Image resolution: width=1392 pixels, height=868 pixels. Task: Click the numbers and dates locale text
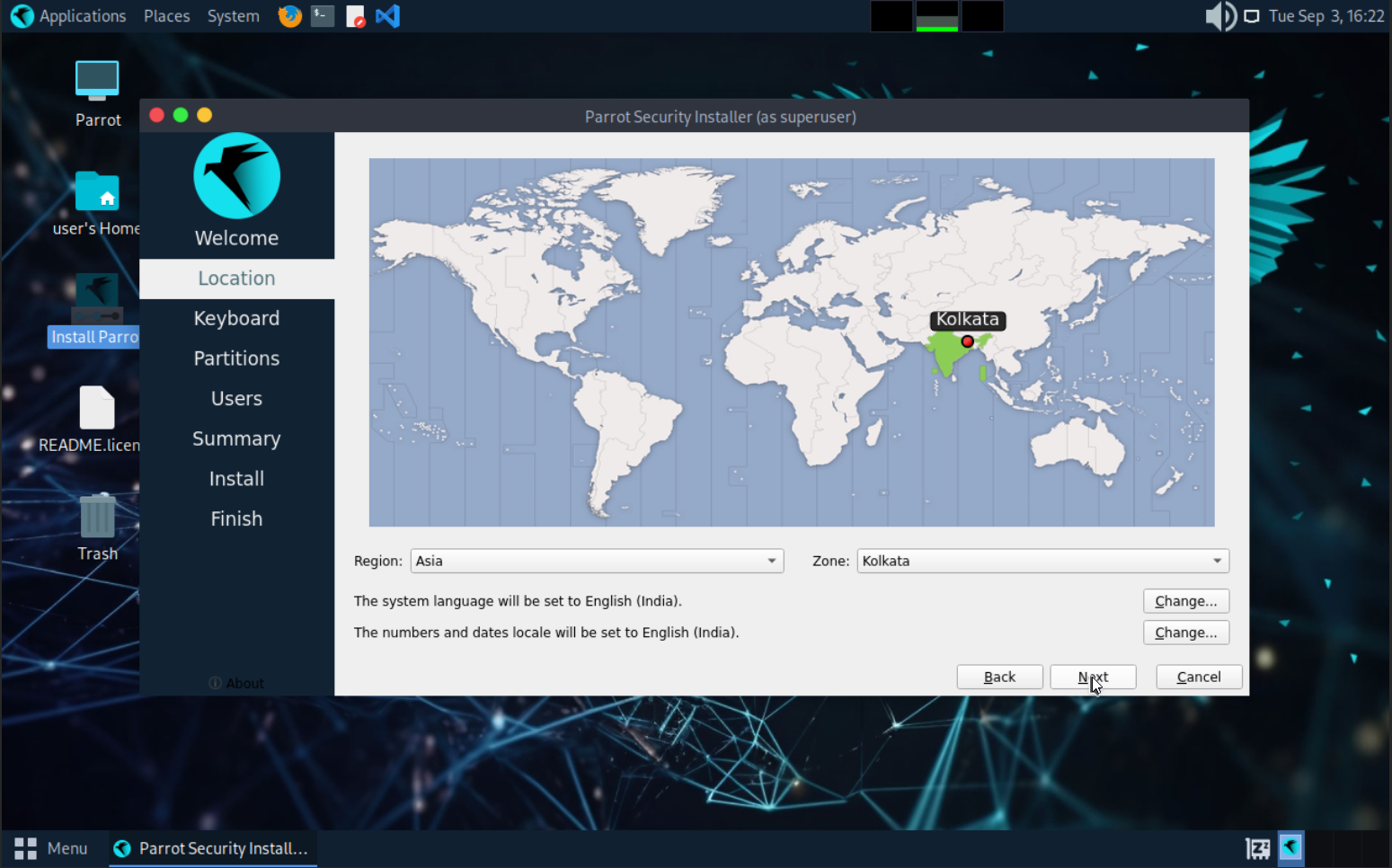pyautogui.click(x=546, y=633)
